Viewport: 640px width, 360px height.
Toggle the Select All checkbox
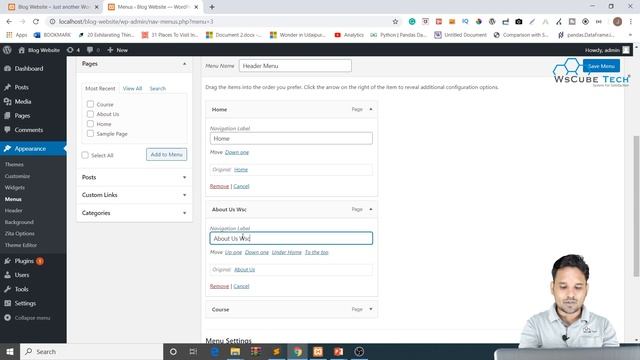[x=85, y=155]
